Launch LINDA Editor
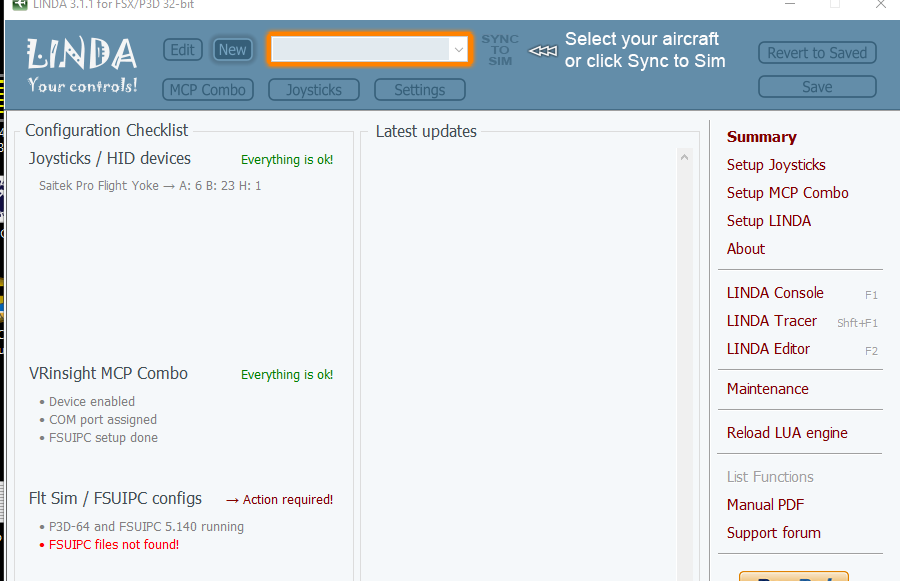Viewport: 900px width, 581px height. pos(768,349)
